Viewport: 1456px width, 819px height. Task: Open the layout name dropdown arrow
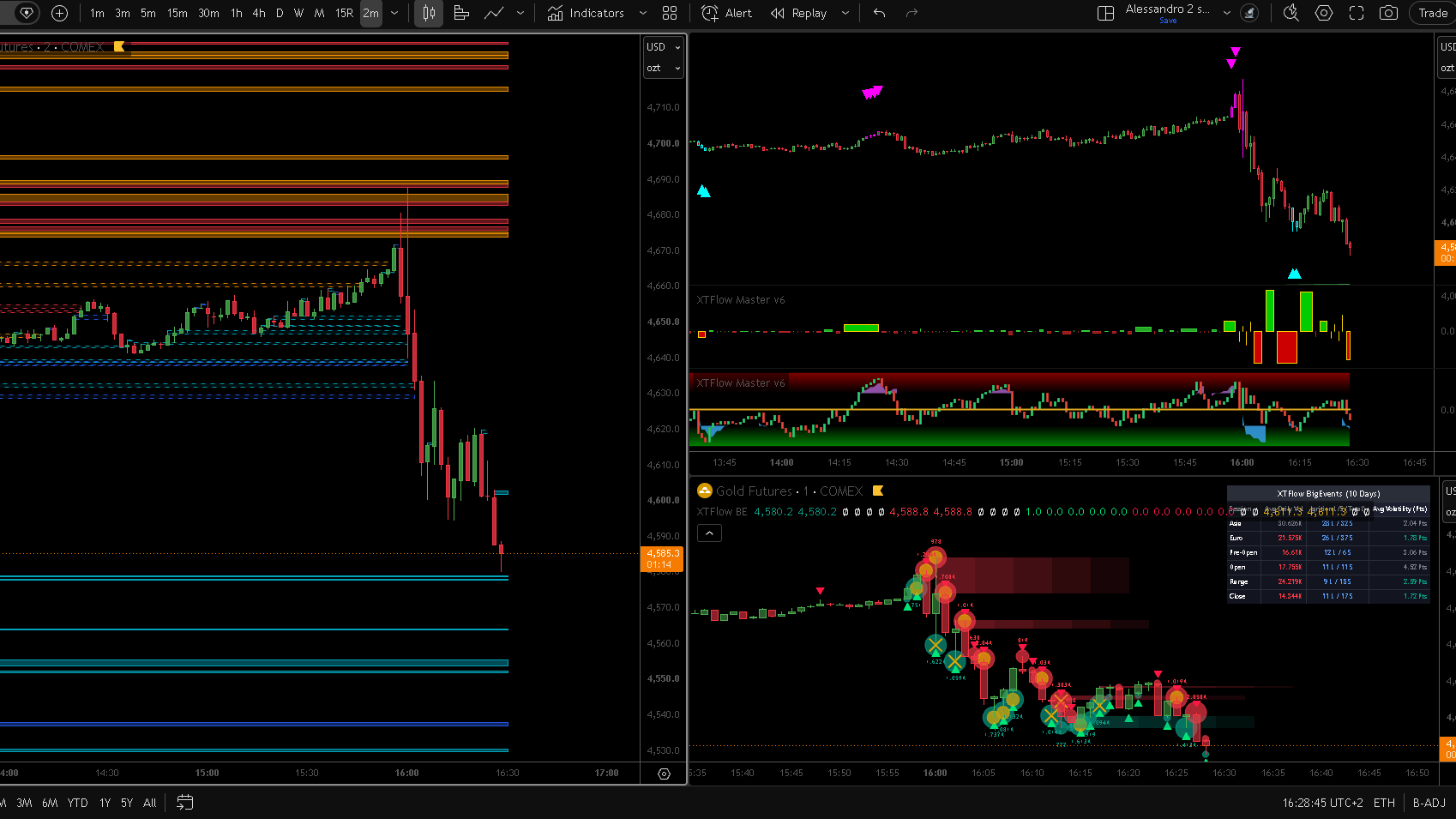tap(1227, 13)
